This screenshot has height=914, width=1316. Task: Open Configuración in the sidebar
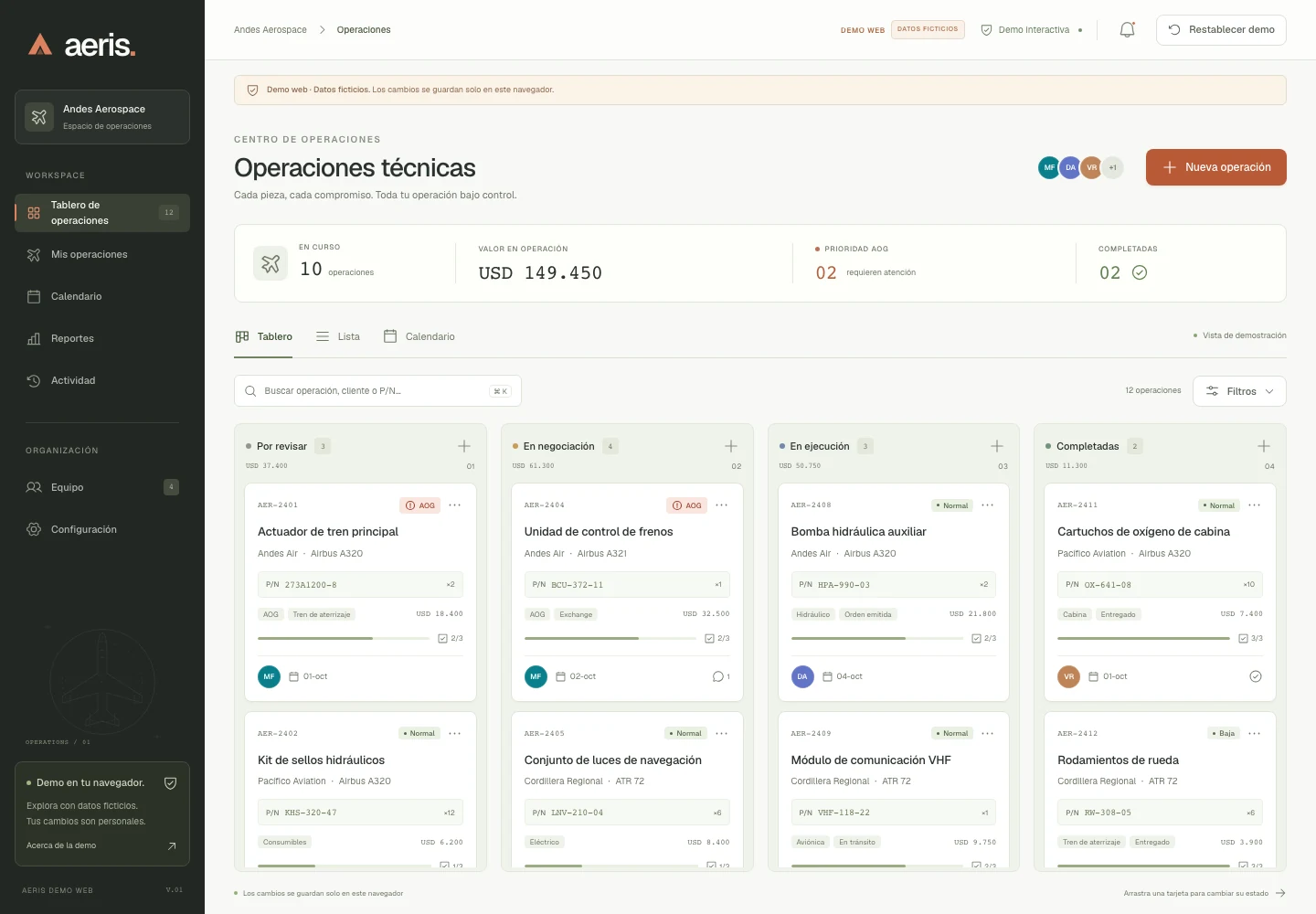[x=102, y=530]
